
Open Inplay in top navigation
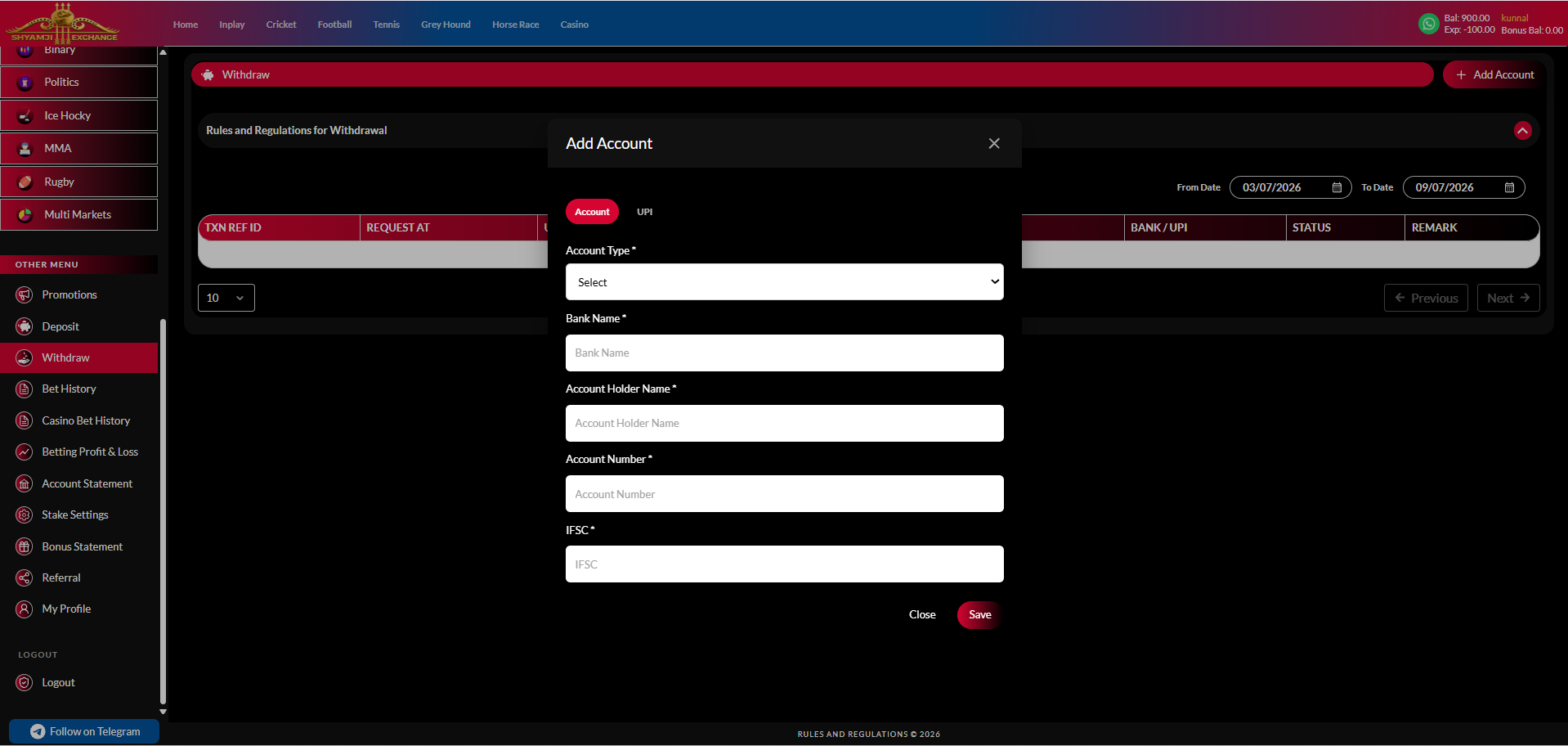232,25
